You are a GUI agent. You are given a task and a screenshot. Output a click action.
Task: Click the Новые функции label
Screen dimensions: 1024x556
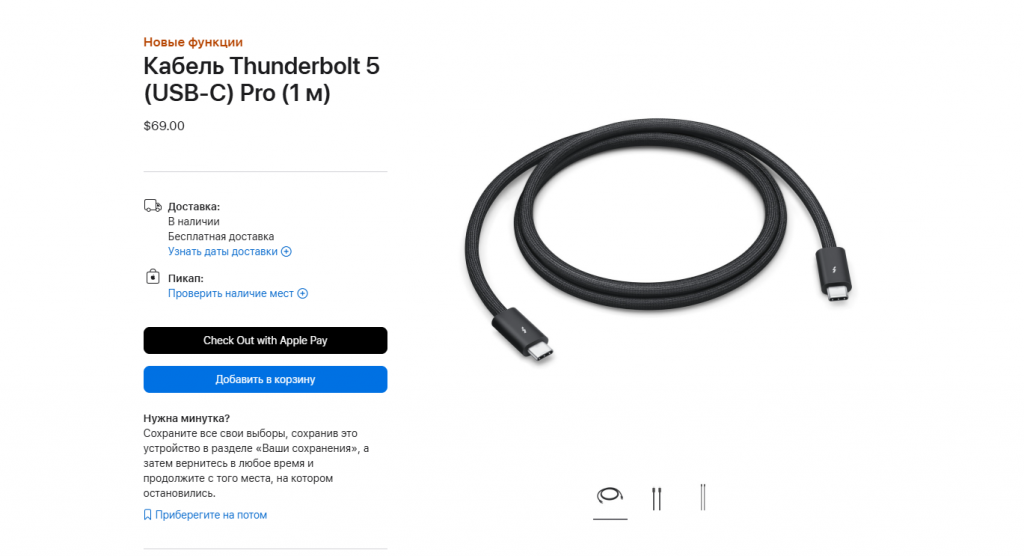click(x=193, y=42)
